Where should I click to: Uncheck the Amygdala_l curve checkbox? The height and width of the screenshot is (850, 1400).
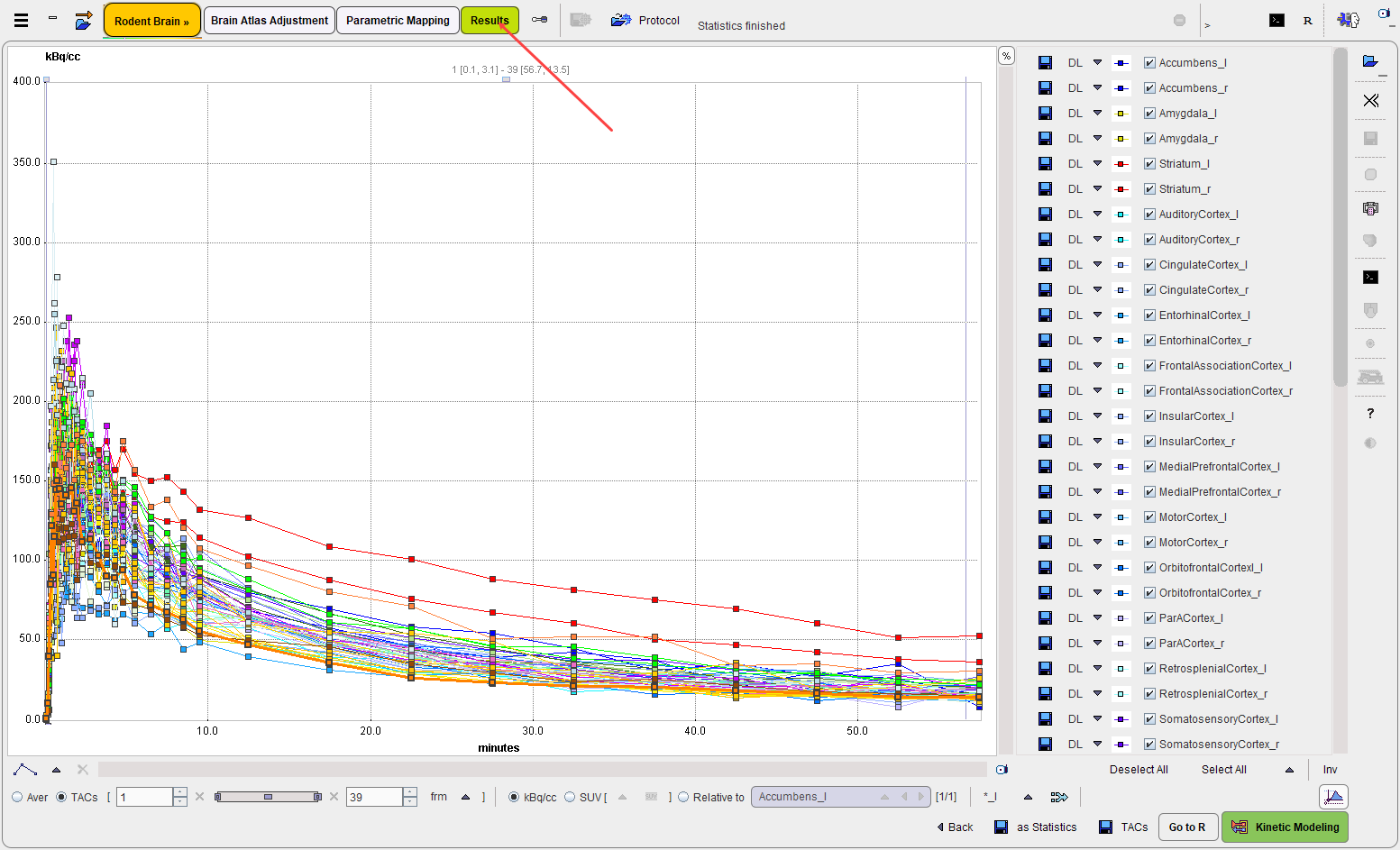tap(1149, 113)
